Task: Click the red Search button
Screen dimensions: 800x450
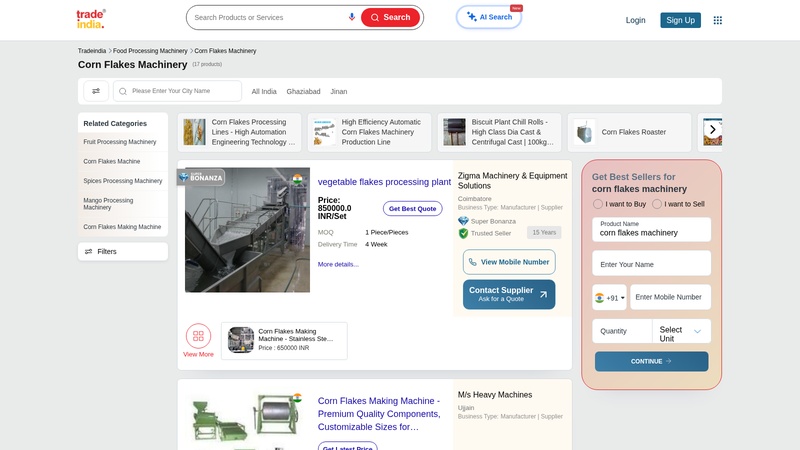Action: tap(390, 17)
